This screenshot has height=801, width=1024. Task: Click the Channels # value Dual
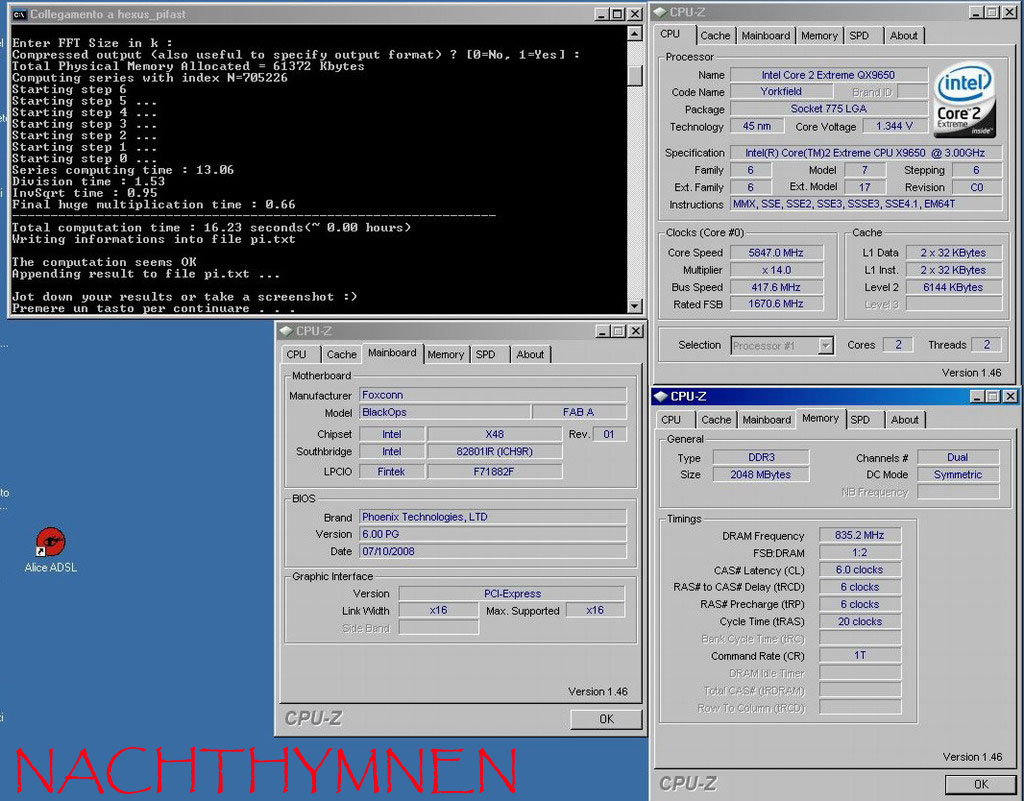[x=958, y=457]
